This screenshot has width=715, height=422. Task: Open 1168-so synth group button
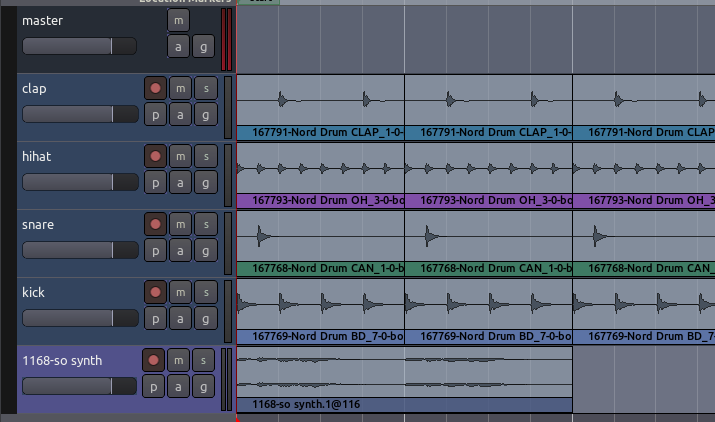[204, 387]
